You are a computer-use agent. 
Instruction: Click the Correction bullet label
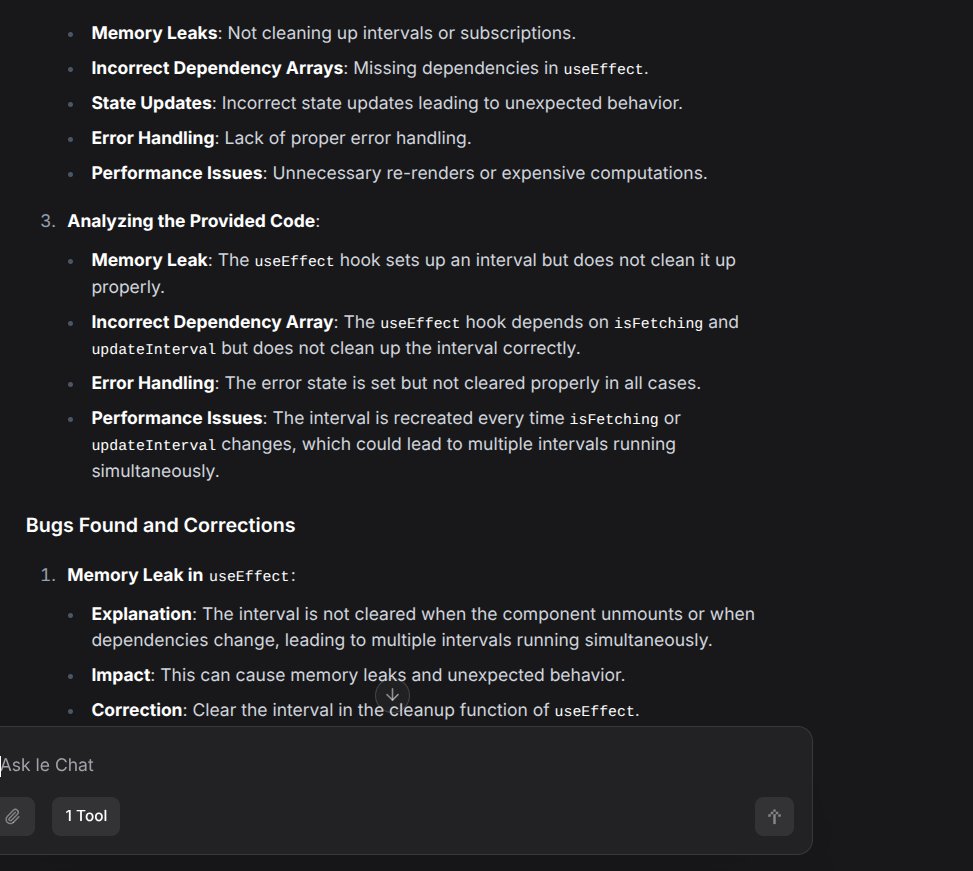(137, 710)
